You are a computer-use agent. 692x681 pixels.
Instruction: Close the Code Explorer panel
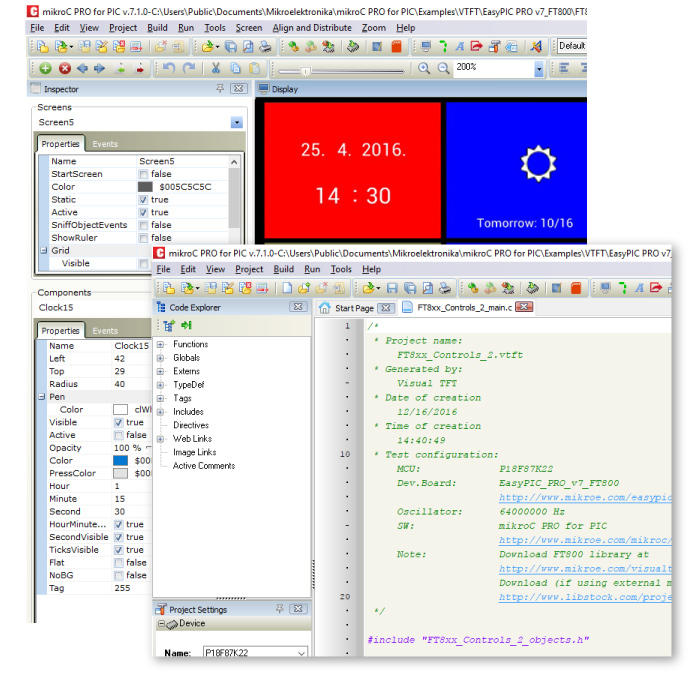pyautogui.click(x=298, y=307)
